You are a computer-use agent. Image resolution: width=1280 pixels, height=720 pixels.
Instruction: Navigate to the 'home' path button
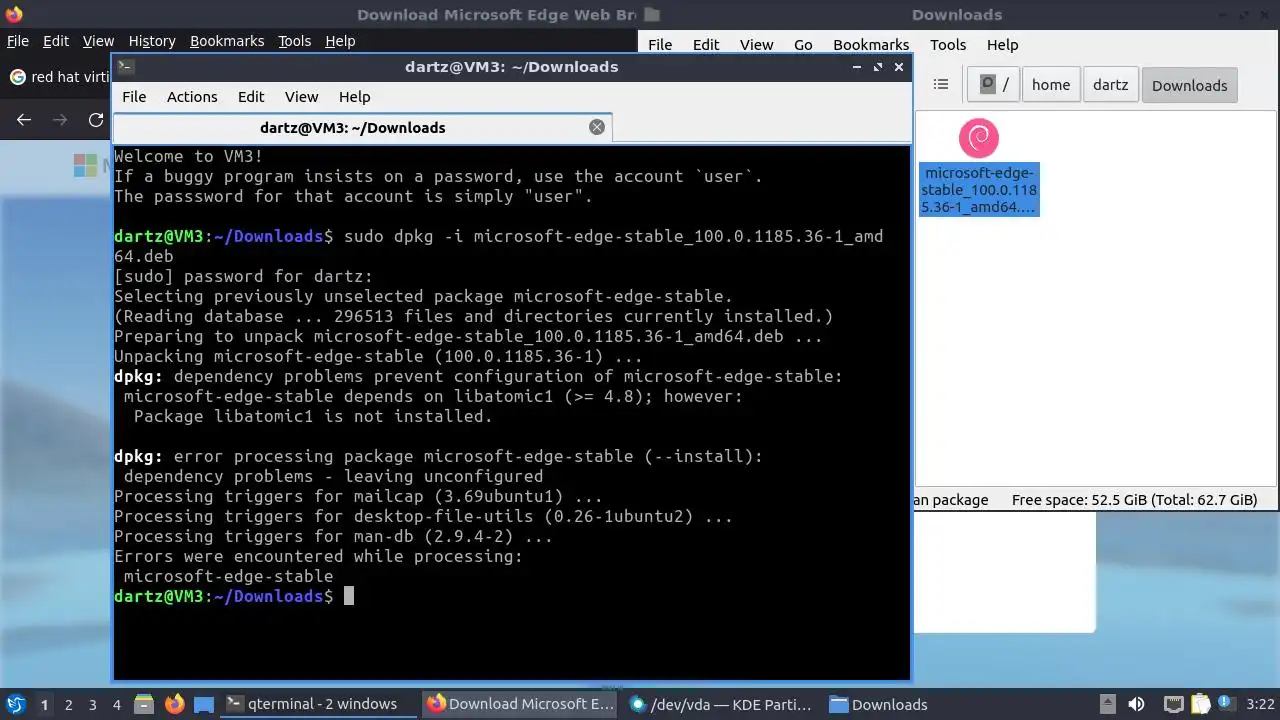pos(1051,85)
